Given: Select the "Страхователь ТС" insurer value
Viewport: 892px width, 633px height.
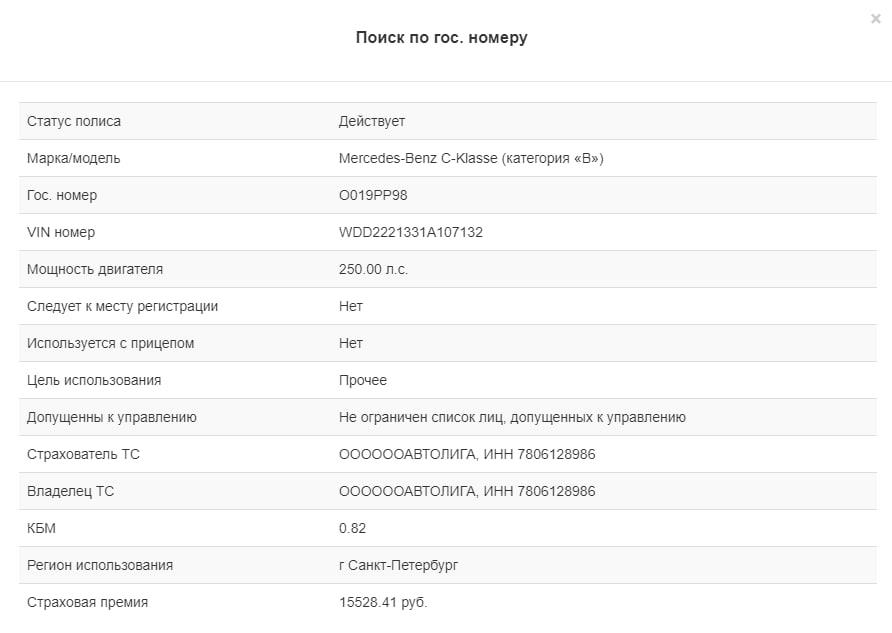Looking at the screenshot, I should [x=467, y=454].
